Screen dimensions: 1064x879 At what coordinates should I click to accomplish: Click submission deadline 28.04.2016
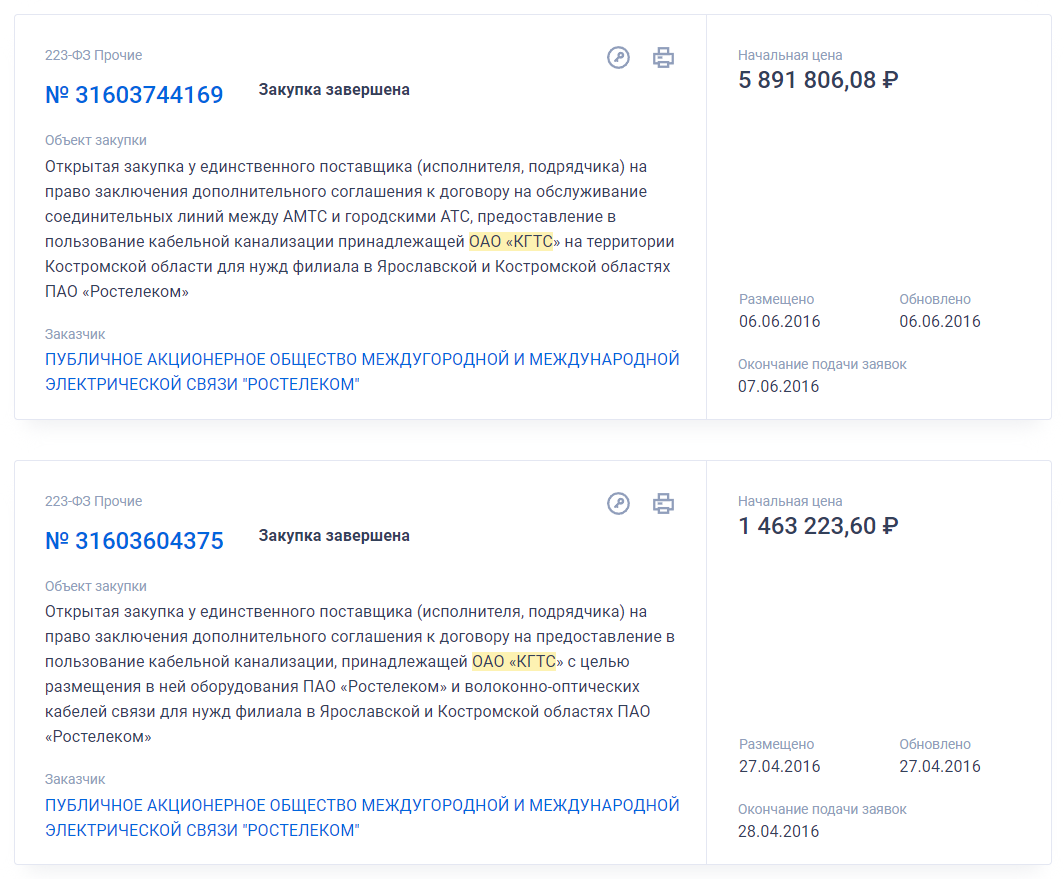778,831
